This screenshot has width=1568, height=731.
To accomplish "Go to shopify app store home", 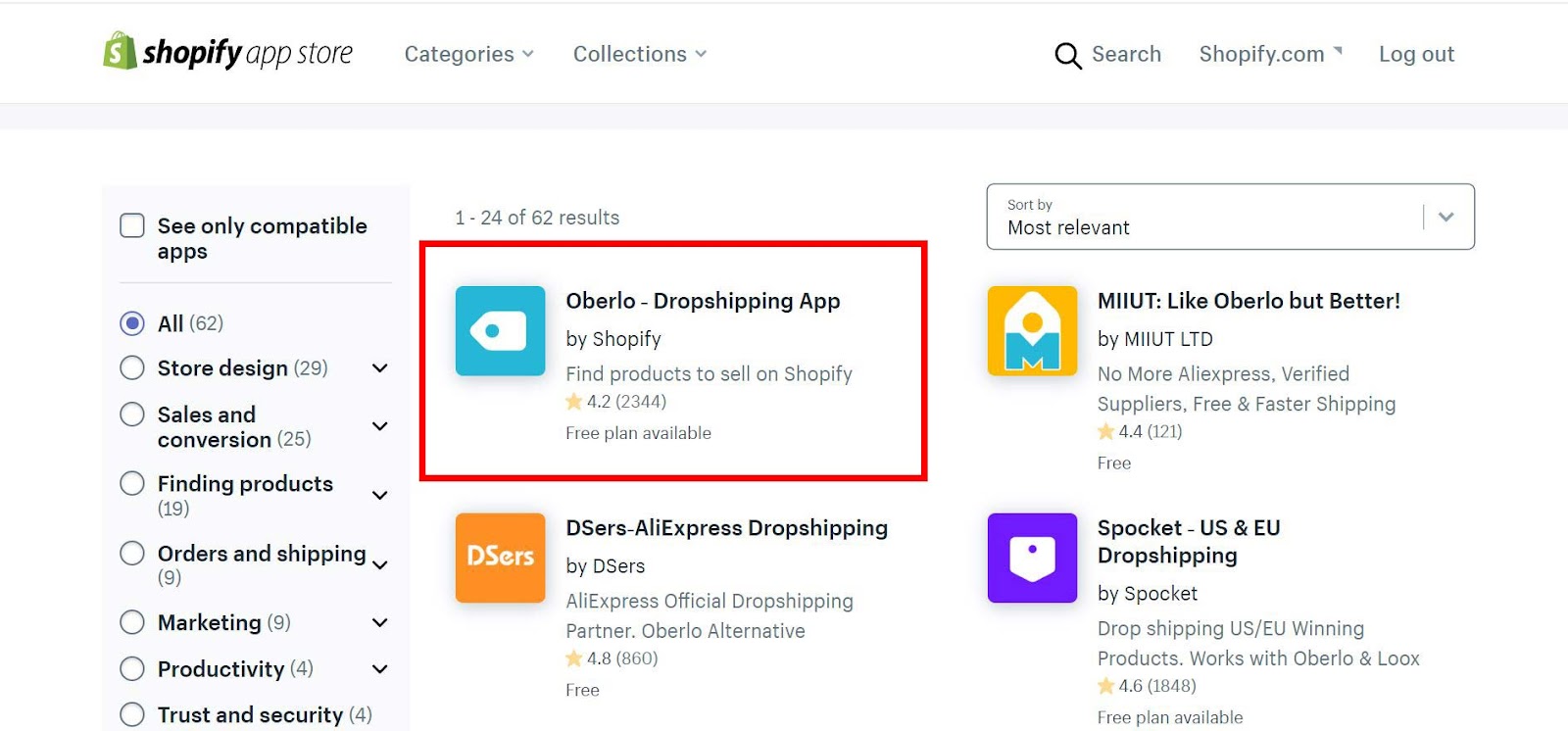I will tap(227, 51).
